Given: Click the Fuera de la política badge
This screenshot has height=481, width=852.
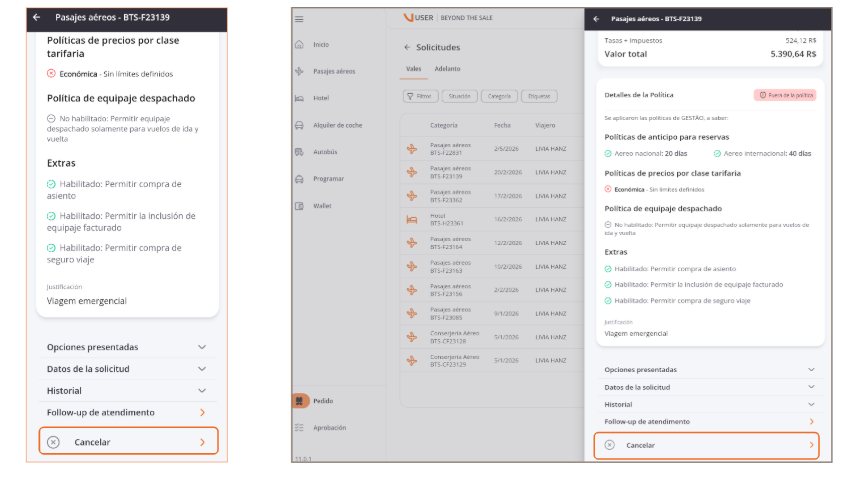Looking at the screenshot, I should (x=785, y=95).
